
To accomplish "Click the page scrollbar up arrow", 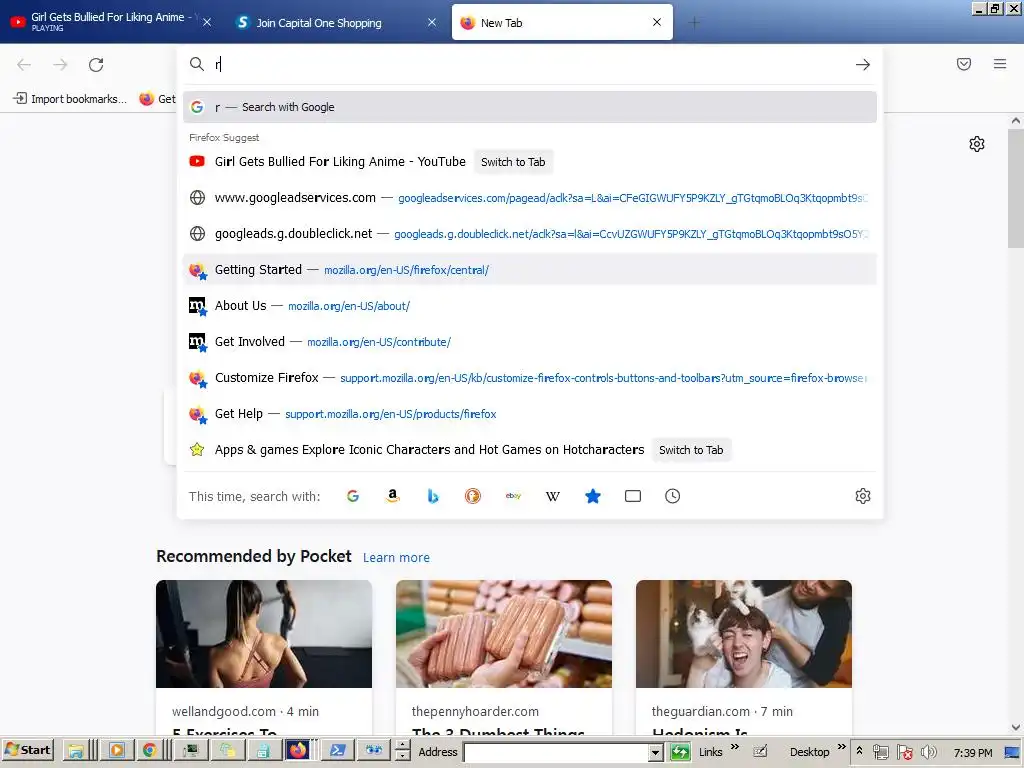I will tap(1016, 121).
